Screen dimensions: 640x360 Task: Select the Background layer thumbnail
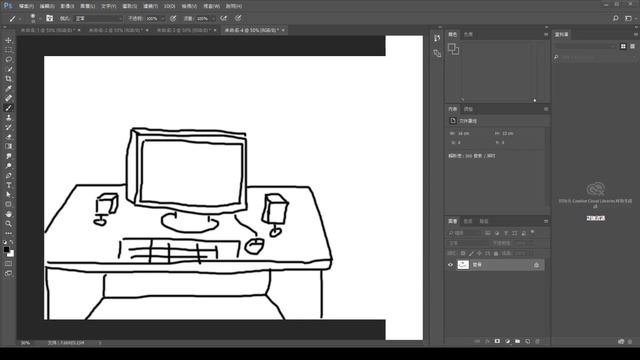click(463, 265)
